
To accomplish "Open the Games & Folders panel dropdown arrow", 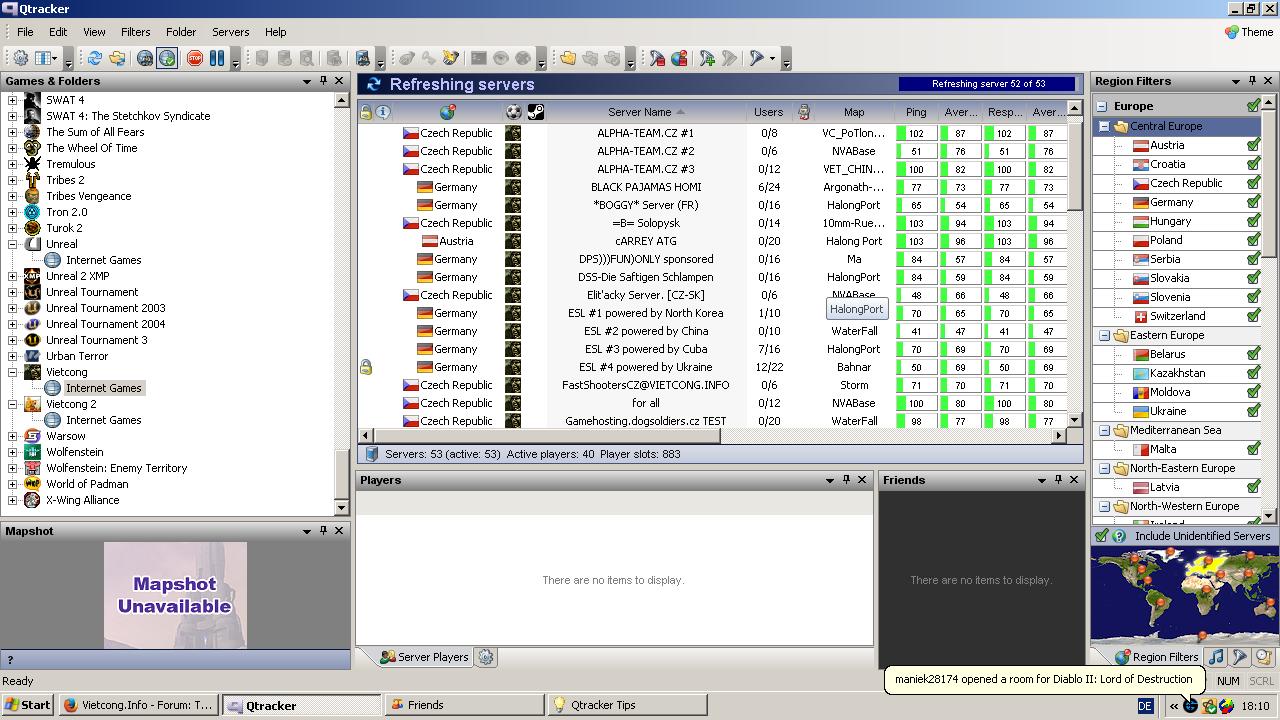I will (x=307, y=81).
